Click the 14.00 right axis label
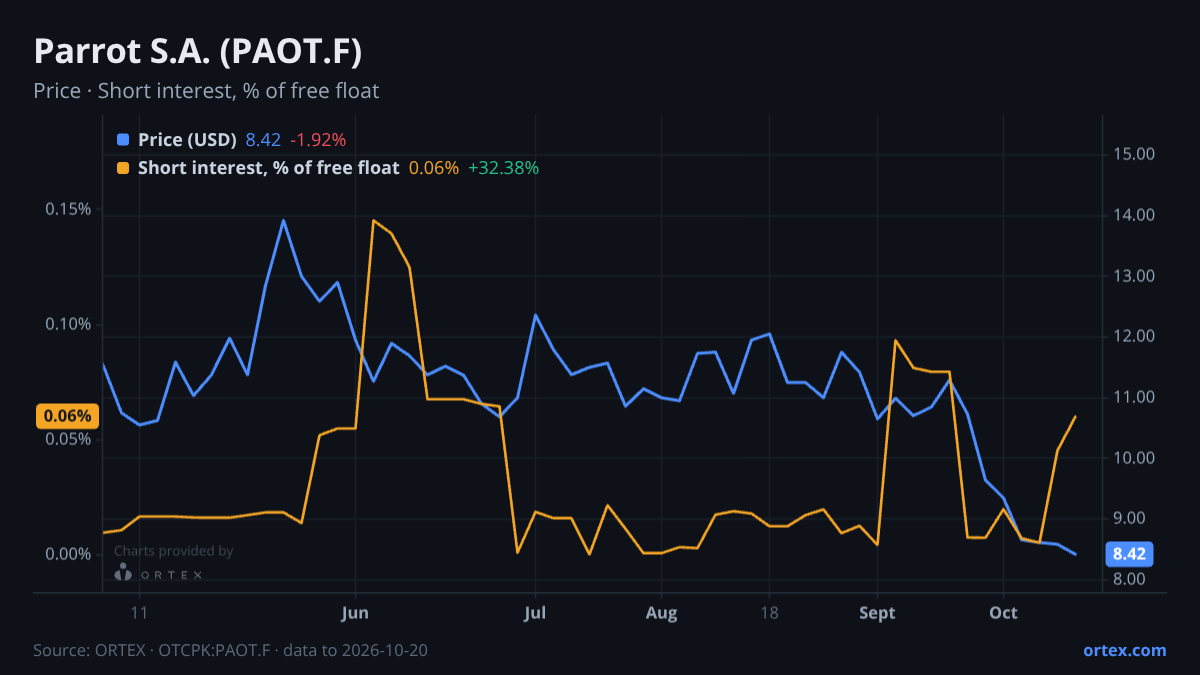 point(1133,215)
